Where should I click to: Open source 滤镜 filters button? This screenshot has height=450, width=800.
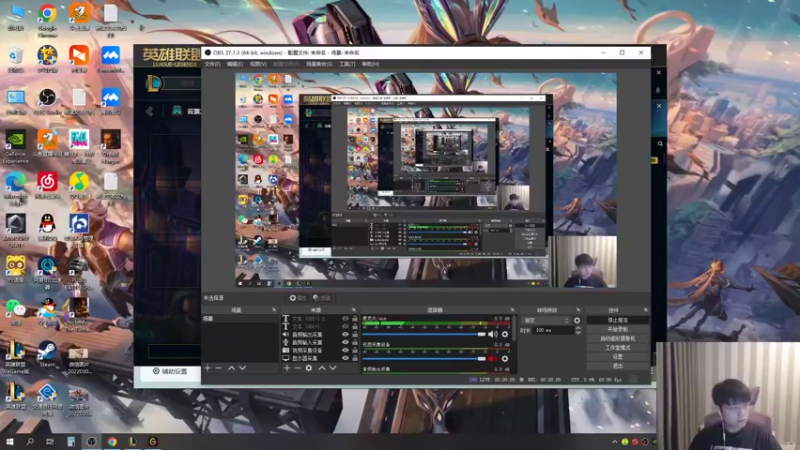pos(321,298)
